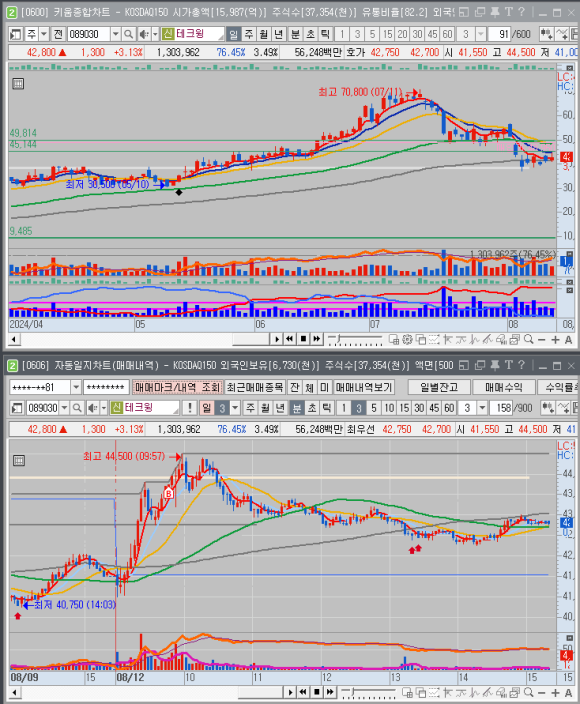Click minus zoom-out icon in upper chart
Viewport: 580px width, 704px height.
(542, 339)
